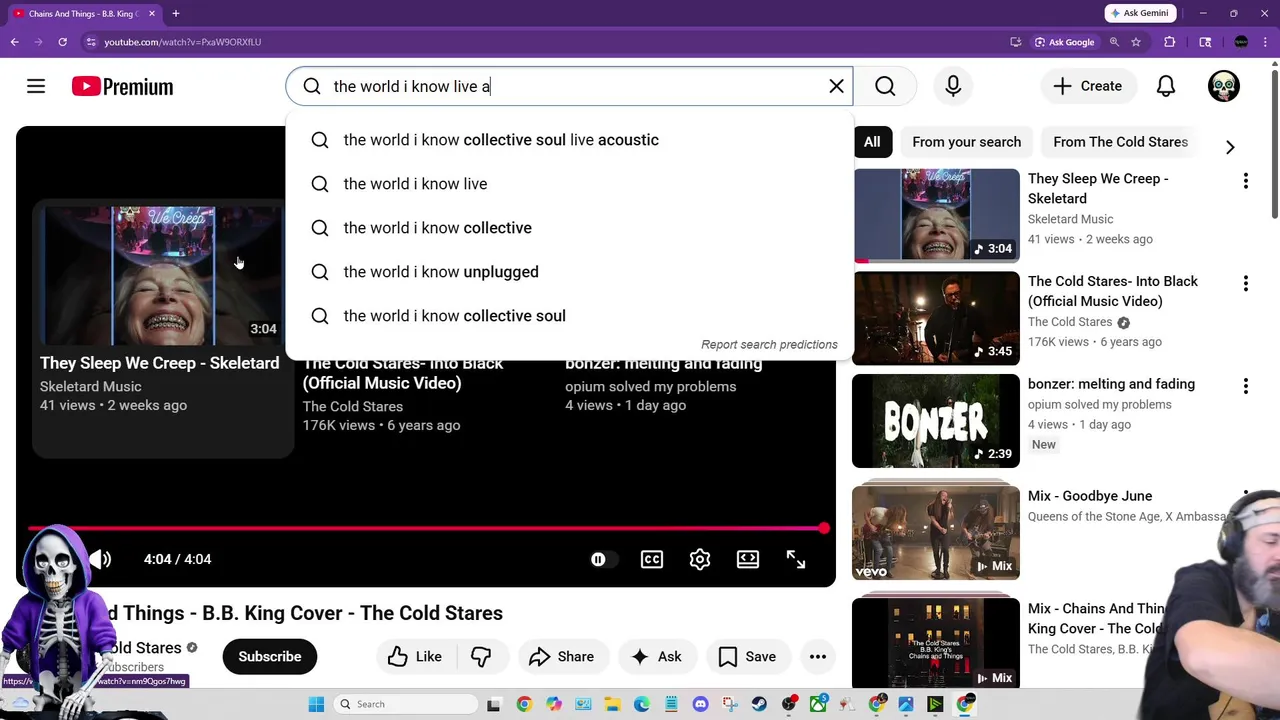
Task: Switch player to theater mode
Action: pyautogui.click(x=748, y=559)
